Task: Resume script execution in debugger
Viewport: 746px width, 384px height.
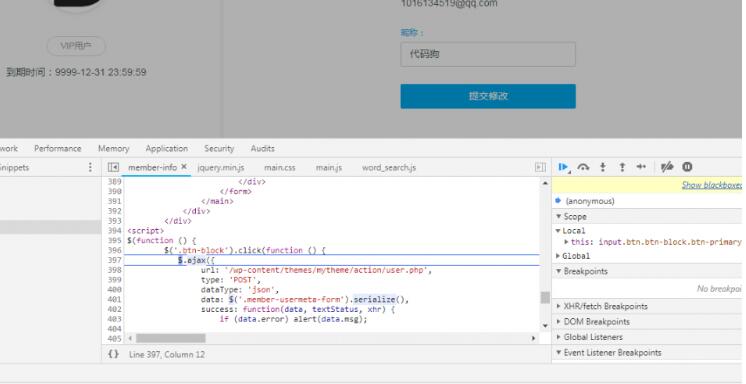Action: coord(564,167)
